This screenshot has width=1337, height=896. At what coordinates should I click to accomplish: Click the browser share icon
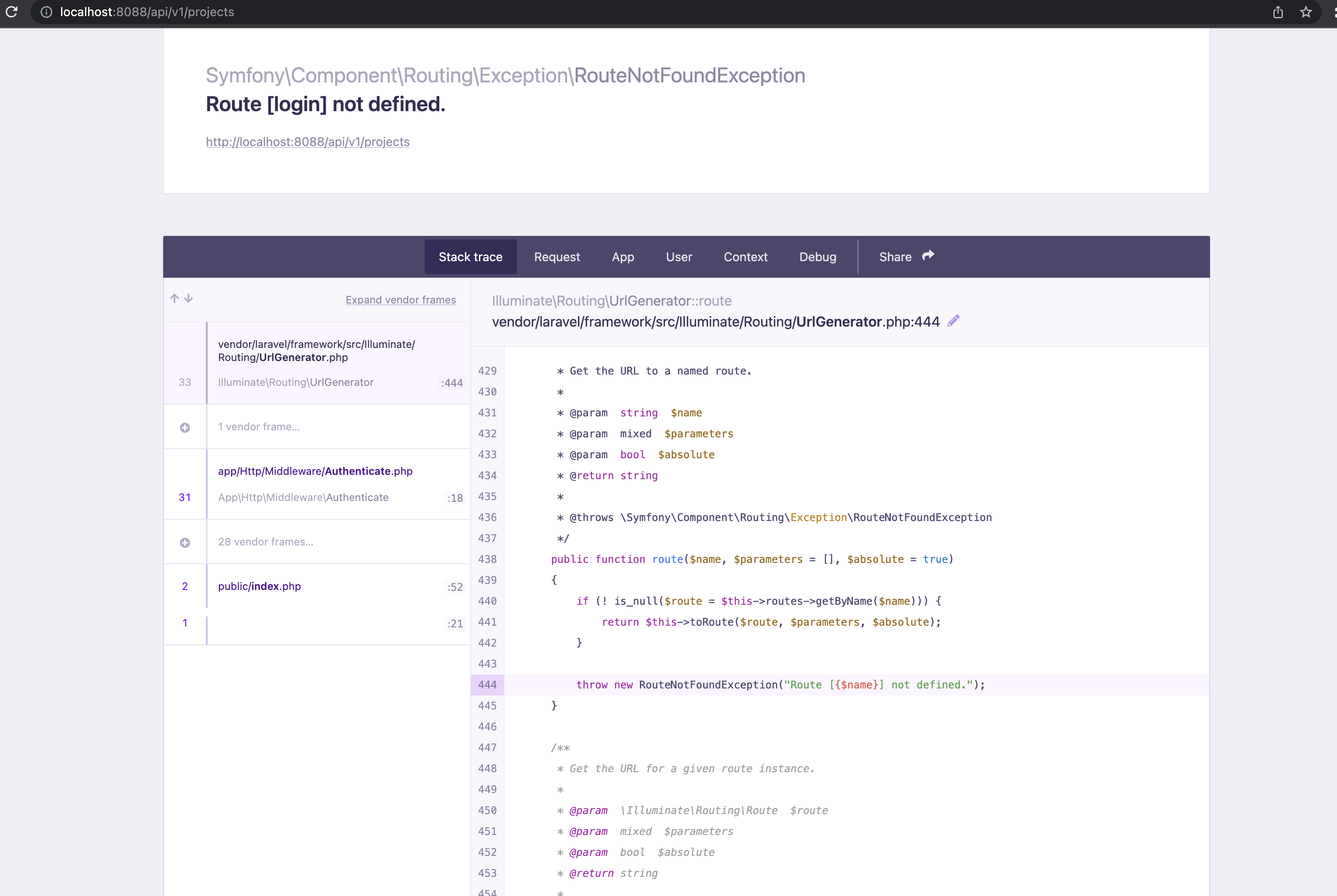1278,12
